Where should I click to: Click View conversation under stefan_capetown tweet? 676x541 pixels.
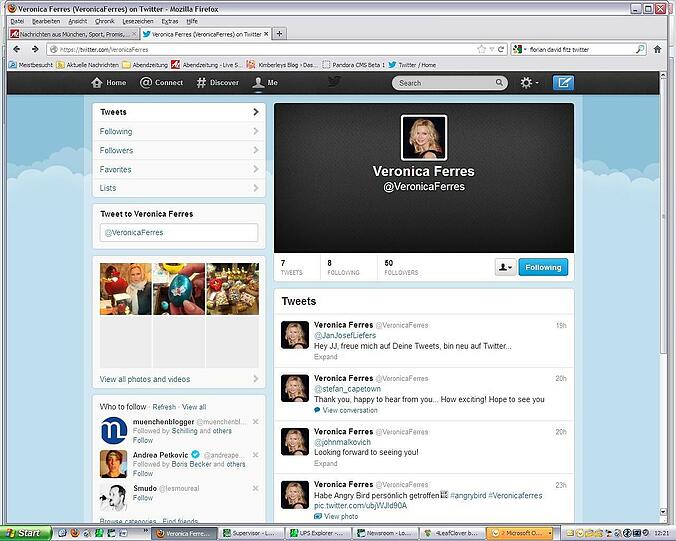346,410
